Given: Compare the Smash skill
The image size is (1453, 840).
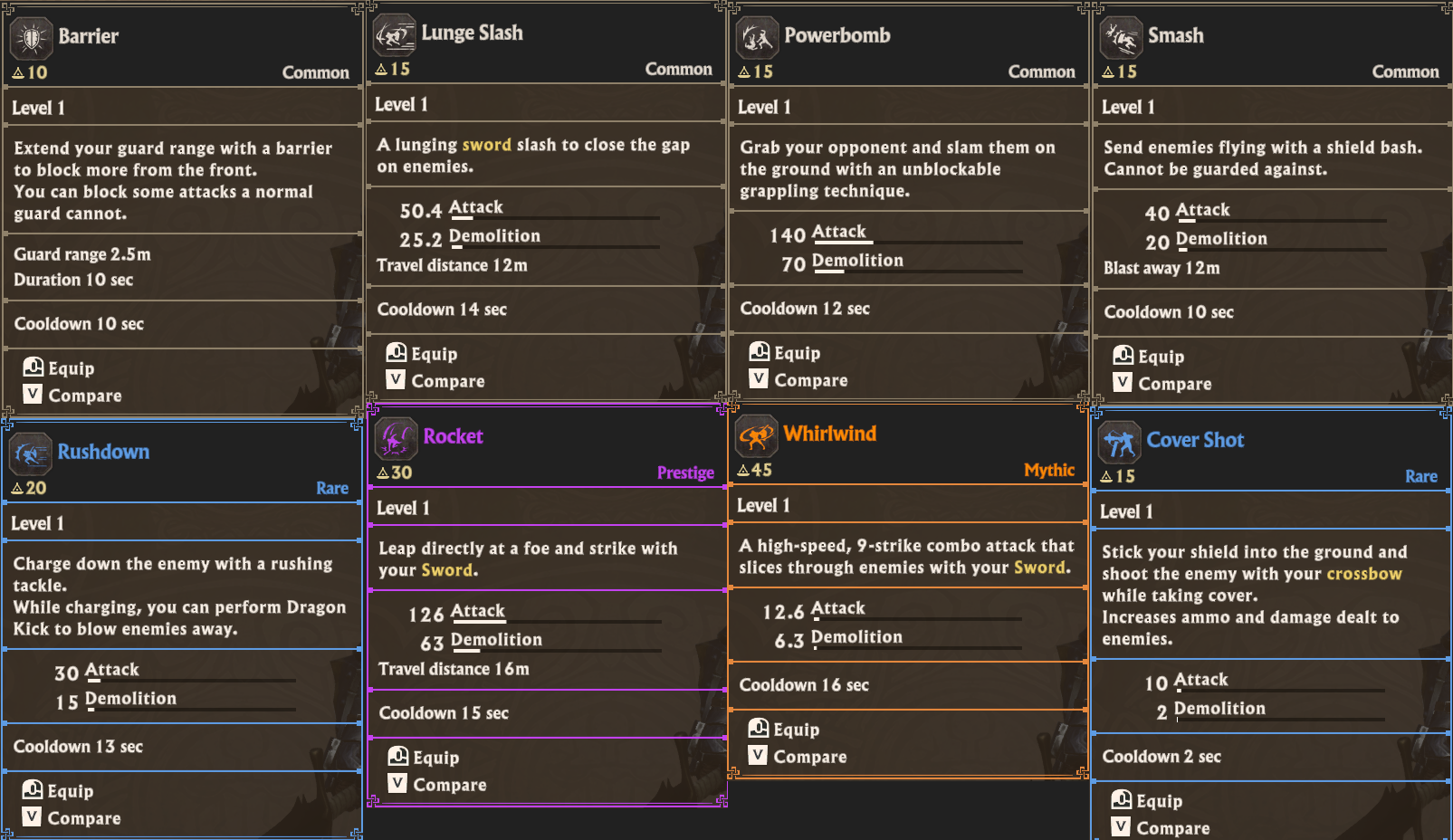Looking at the screenshot, I should pos(1163,384).
